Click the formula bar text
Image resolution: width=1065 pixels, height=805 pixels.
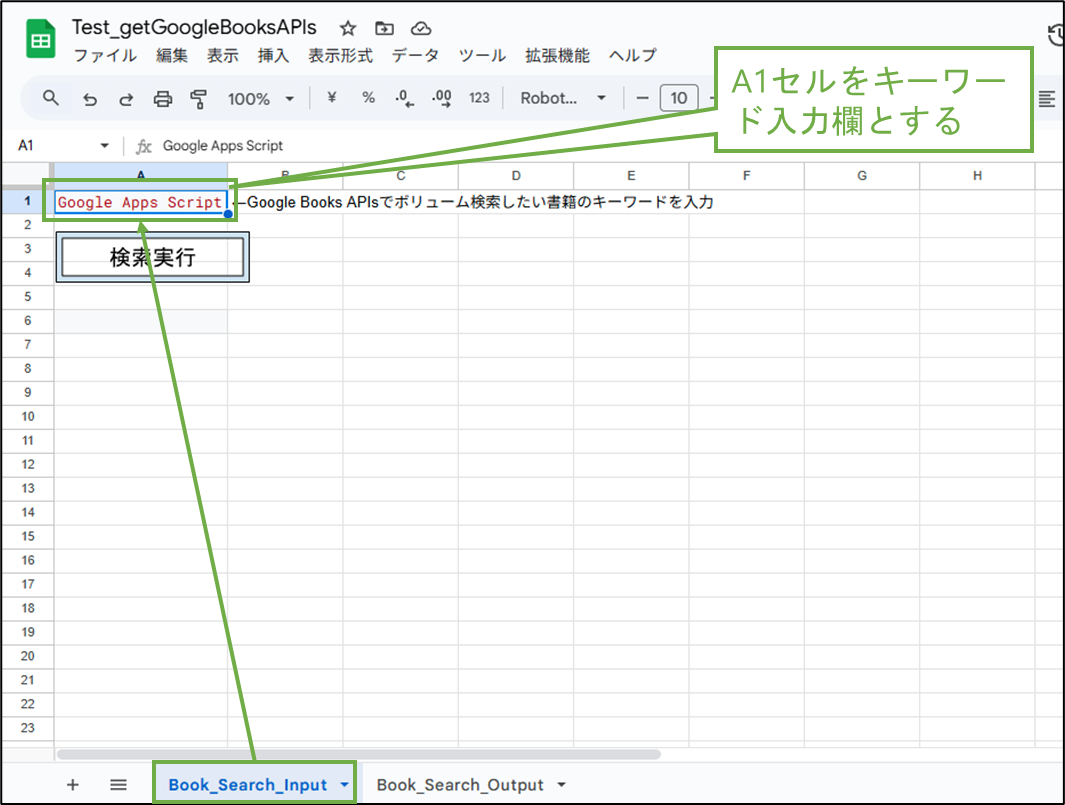tap(223, 145)
